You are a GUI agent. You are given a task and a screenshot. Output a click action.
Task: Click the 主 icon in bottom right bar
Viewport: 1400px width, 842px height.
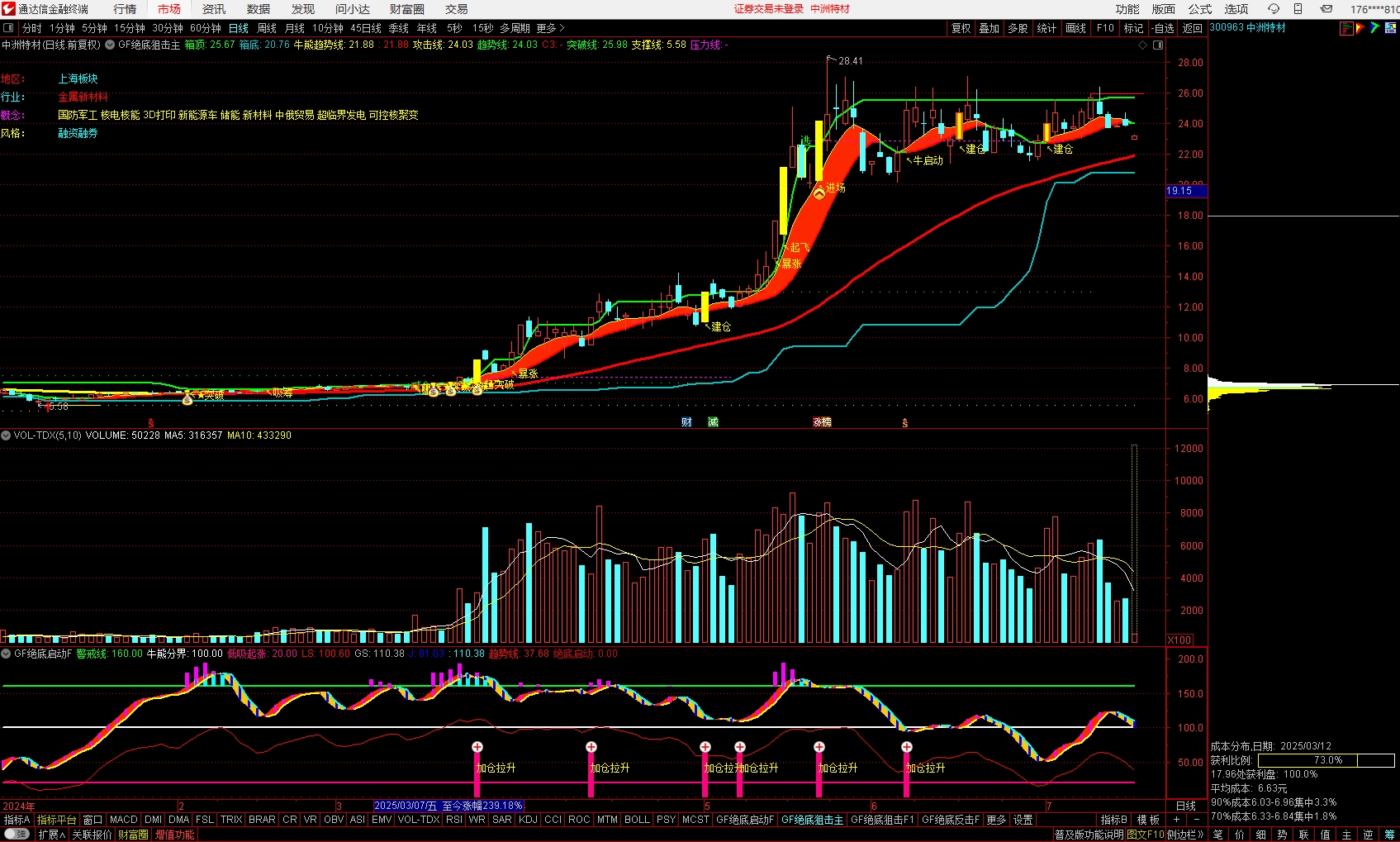pos(1346,835)
